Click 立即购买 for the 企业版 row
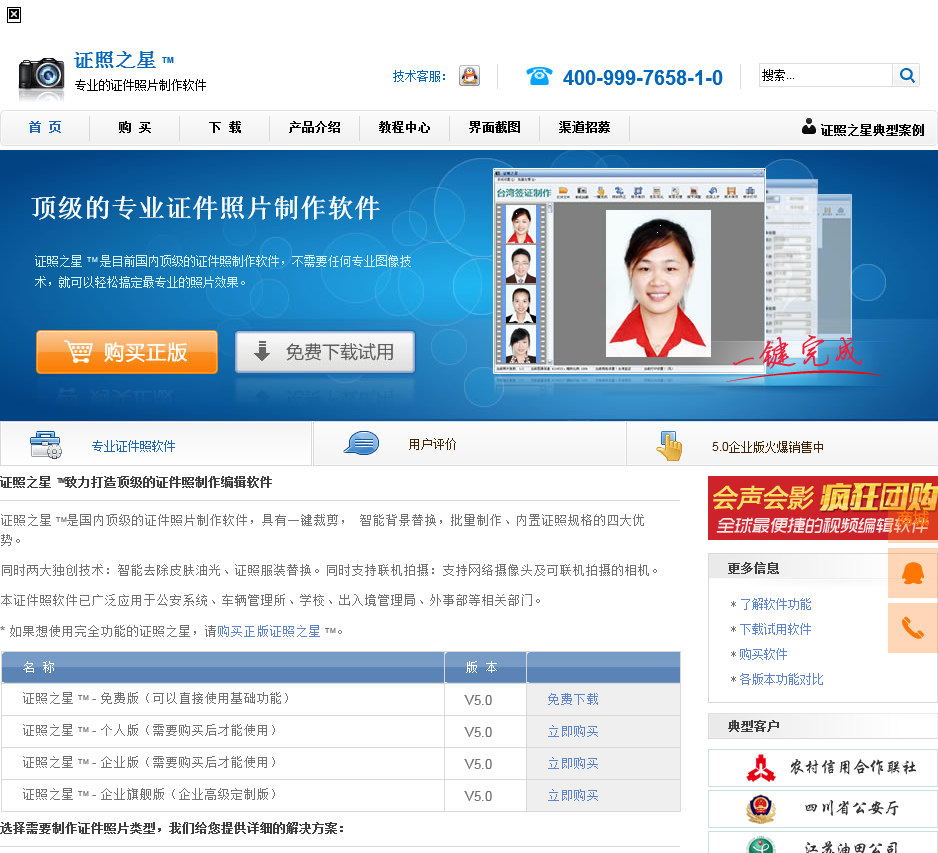Viewport: 938px width, 853px height. click(573, 763)
